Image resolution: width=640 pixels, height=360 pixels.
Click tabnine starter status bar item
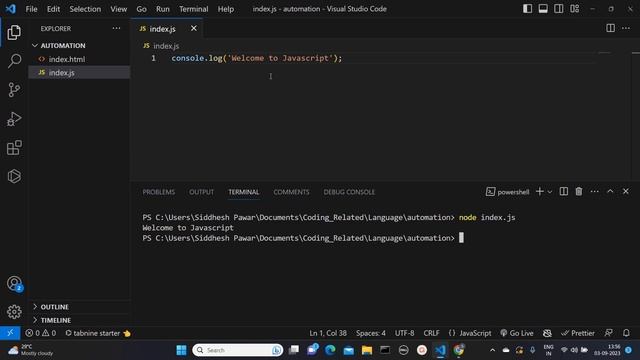98,333
